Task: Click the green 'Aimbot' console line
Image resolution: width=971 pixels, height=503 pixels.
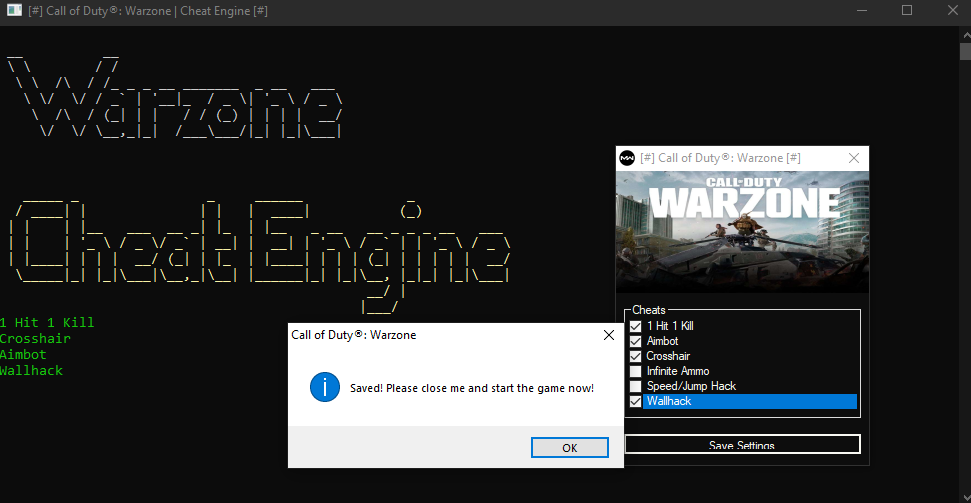Action: click(x=23, y=354)
